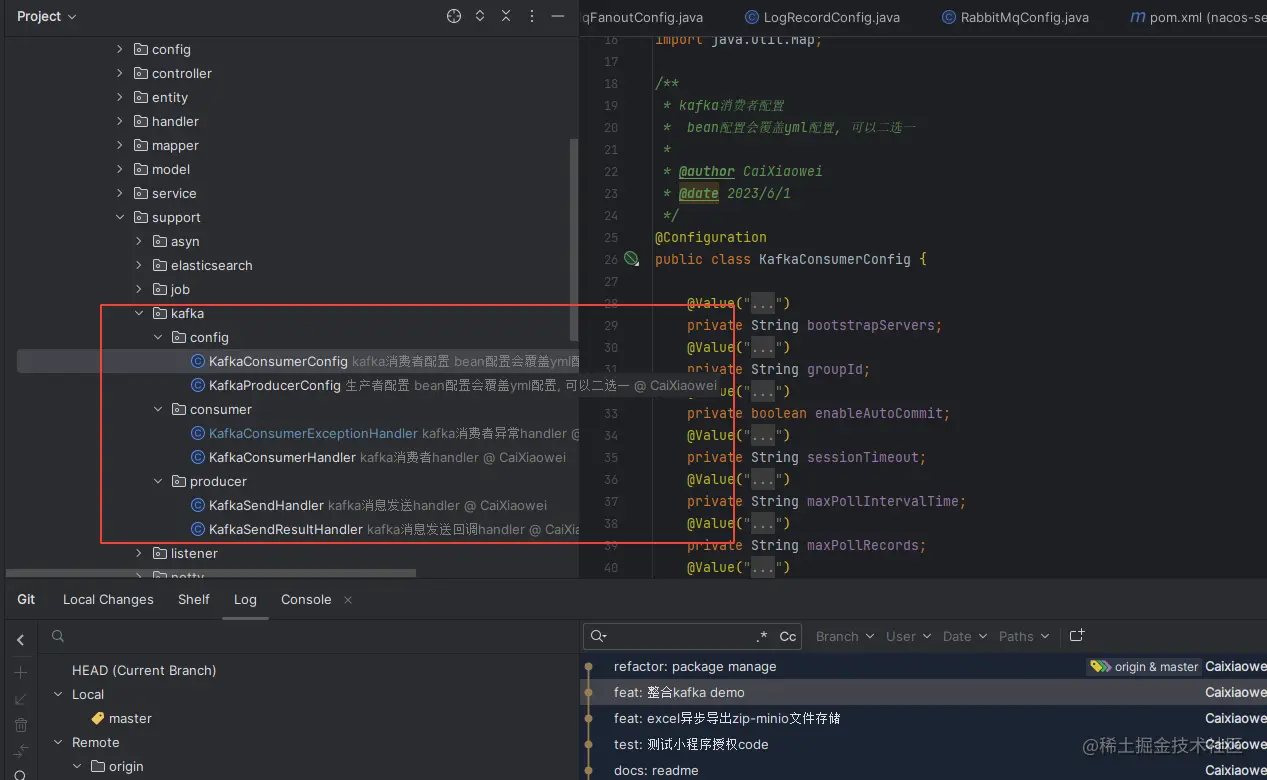Click the KafkaConsumerConfig class icon
Image resolution: width=1267 pixels, height=780 pixels.
[198, 361]
